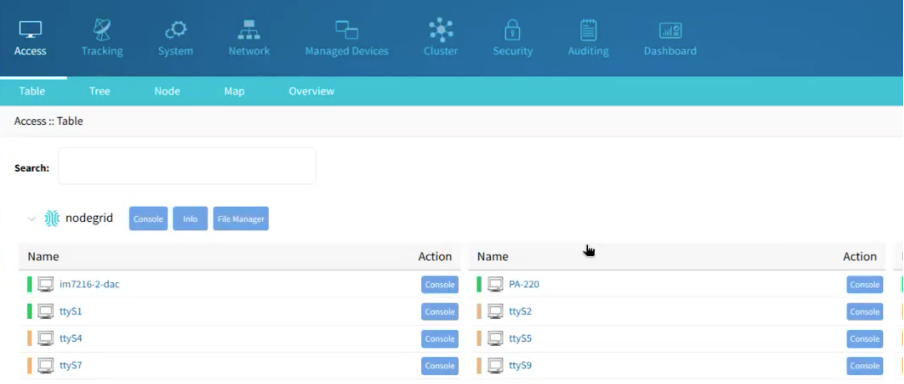
Task: Switch to the Overview tab
Action: click(x=311, y=91)
